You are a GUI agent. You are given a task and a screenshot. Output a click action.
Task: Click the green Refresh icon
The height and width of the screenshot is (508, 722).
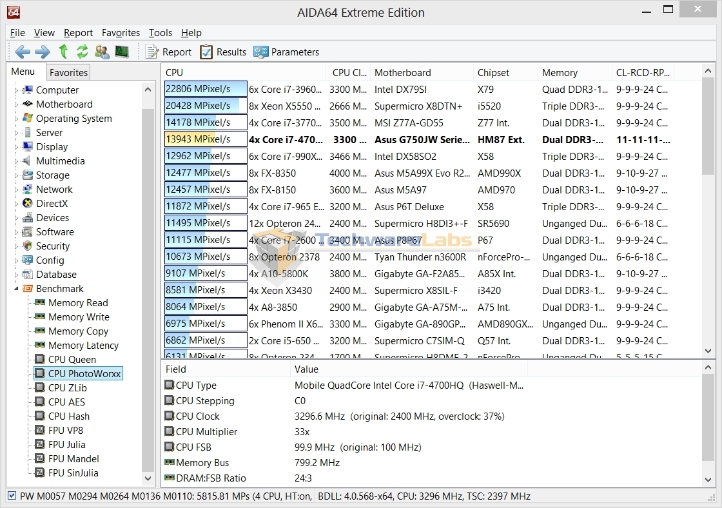point(82,52)
